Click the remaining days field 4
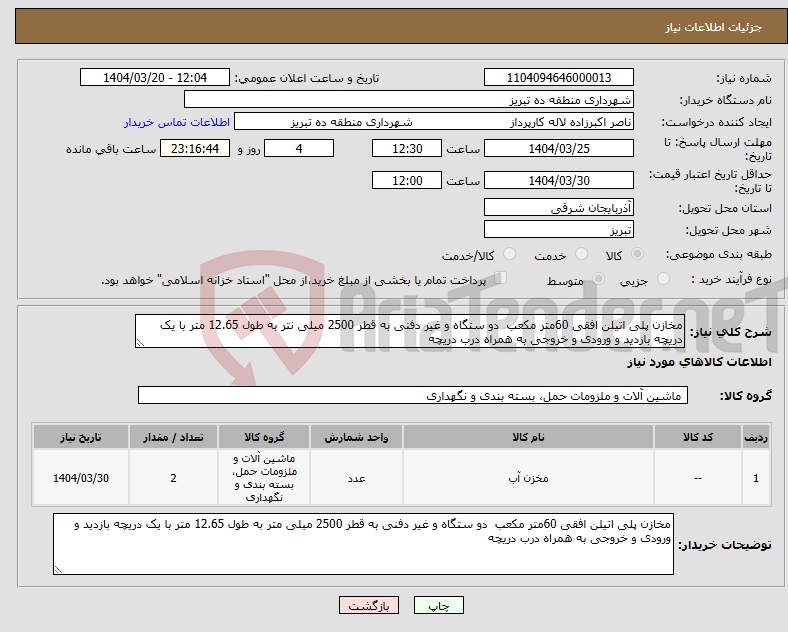Screen dimensions: 788x632 (299, 149)
